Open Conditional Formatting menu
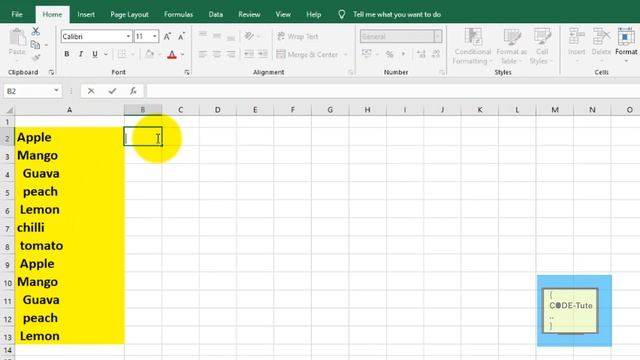640x360 pixels. [473, 46]
